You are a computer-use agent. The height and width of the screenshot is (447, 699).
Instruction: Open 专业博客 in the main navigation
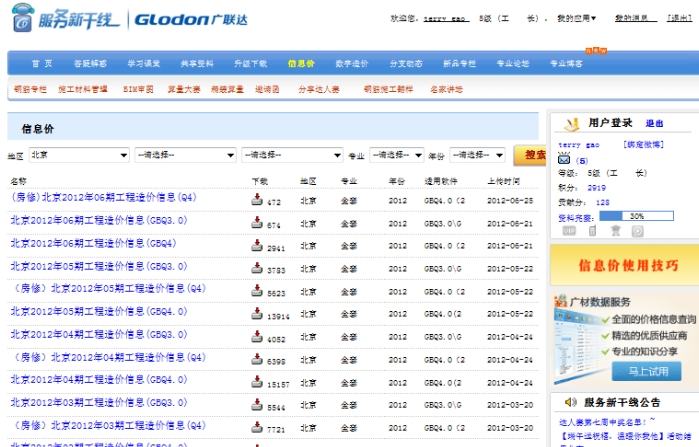click(567, 64)
